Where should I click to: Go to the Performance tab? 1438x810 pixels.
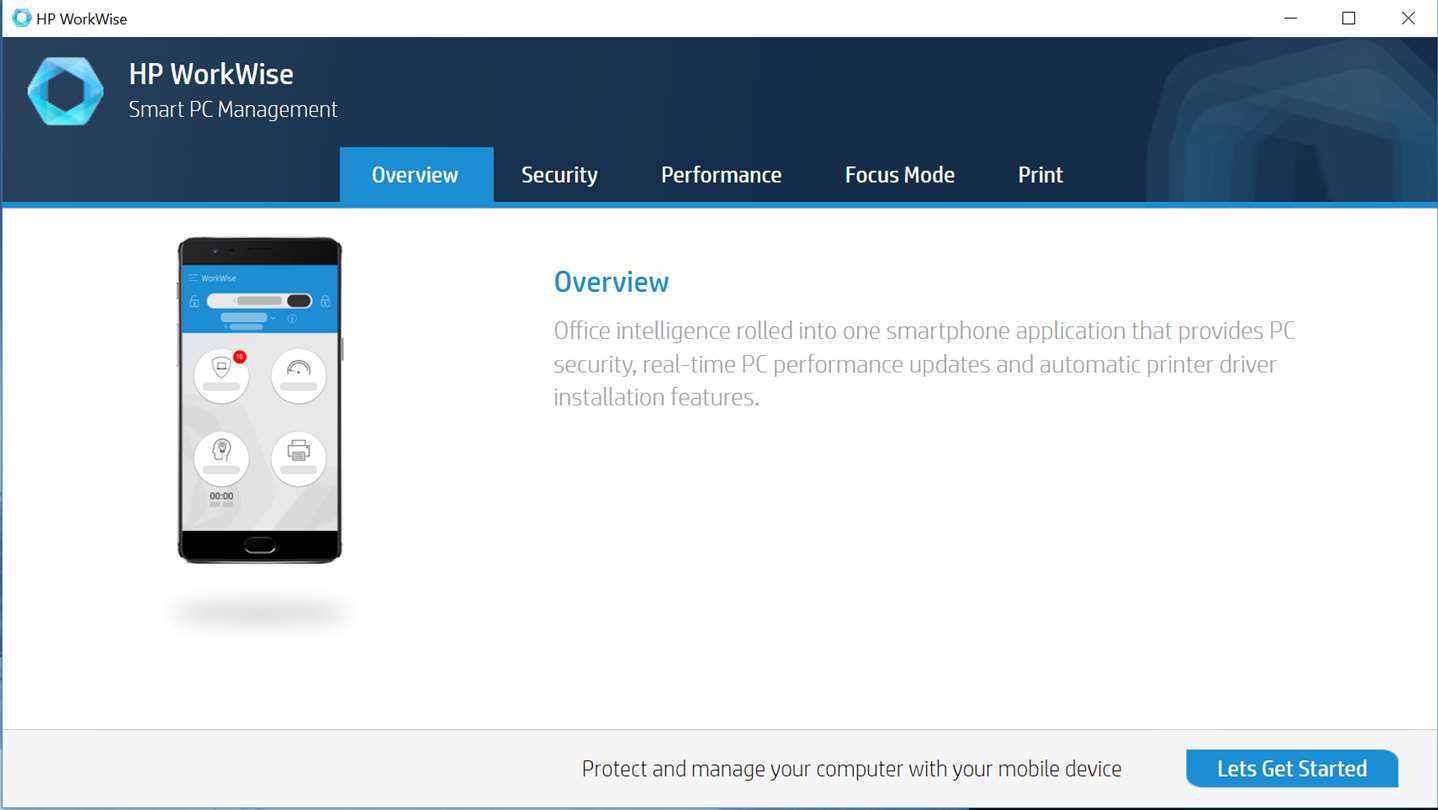tap(721, 175)
